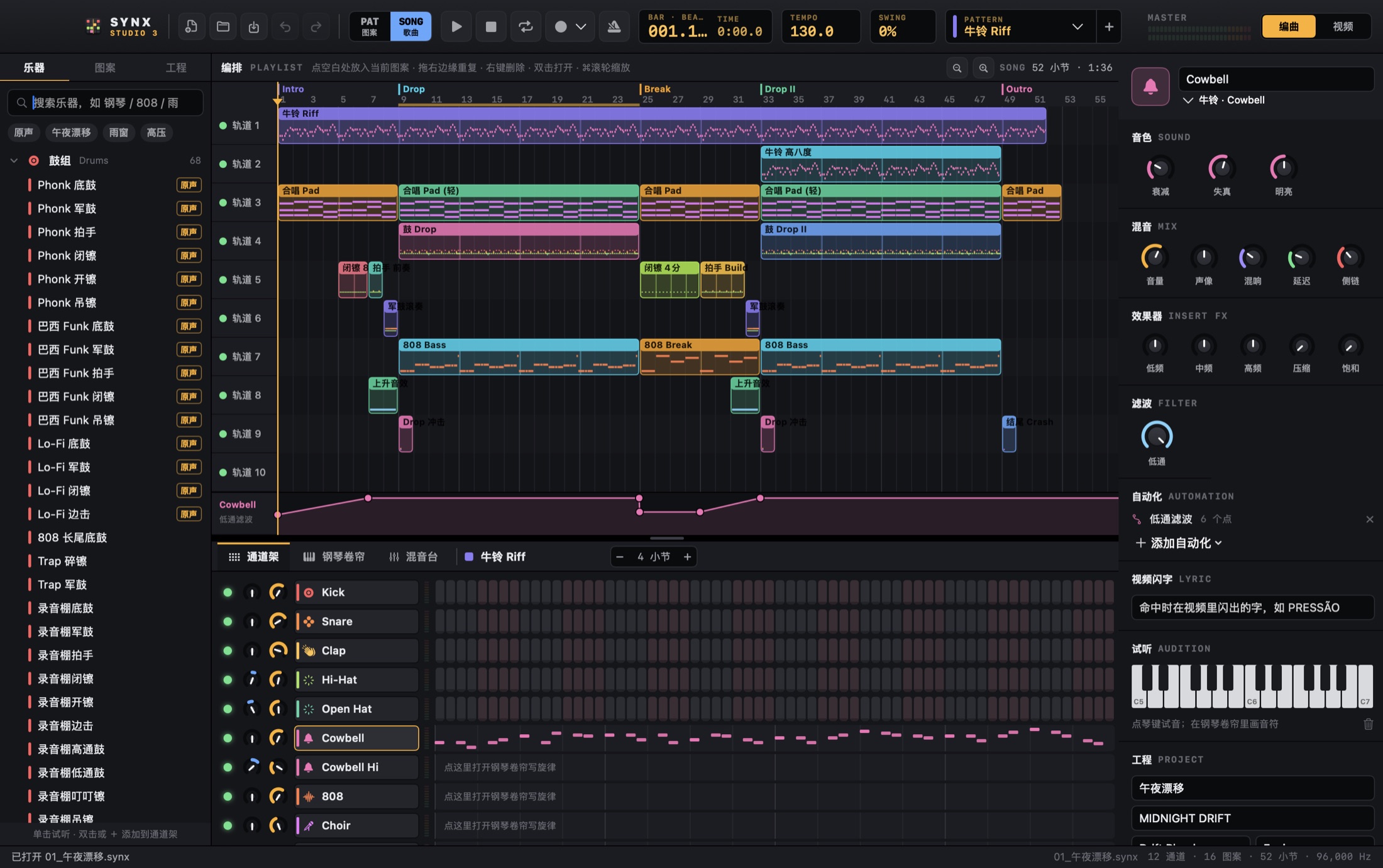Filter instruments by 午夜漂移 tag

tap(71, 133)
